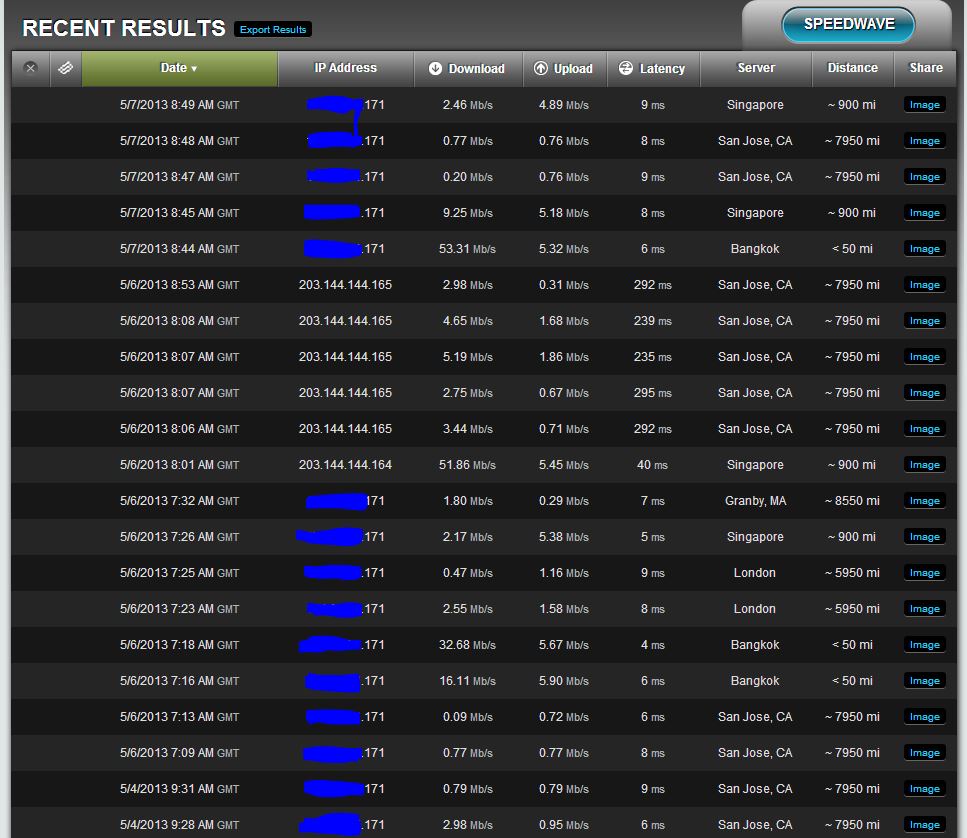Viewport: 967px width, 838px height.
Task: Open Image for Granby, MA result
Action: [924, 501]
